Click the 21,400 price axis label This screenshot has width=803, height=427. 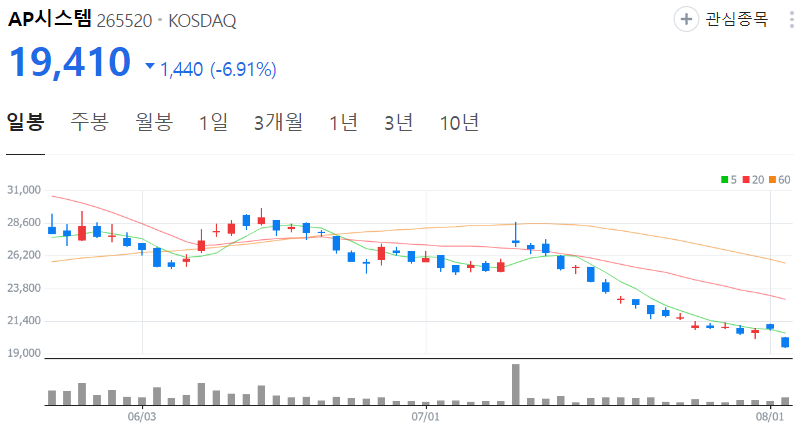pos(24,321)
